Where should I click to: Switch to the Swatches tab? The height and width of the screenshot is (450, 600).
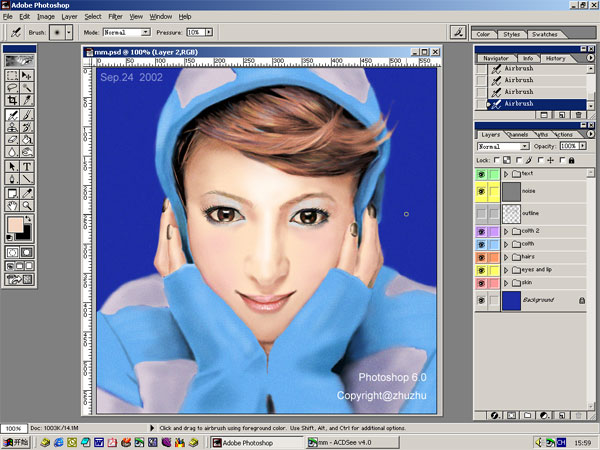545,34
